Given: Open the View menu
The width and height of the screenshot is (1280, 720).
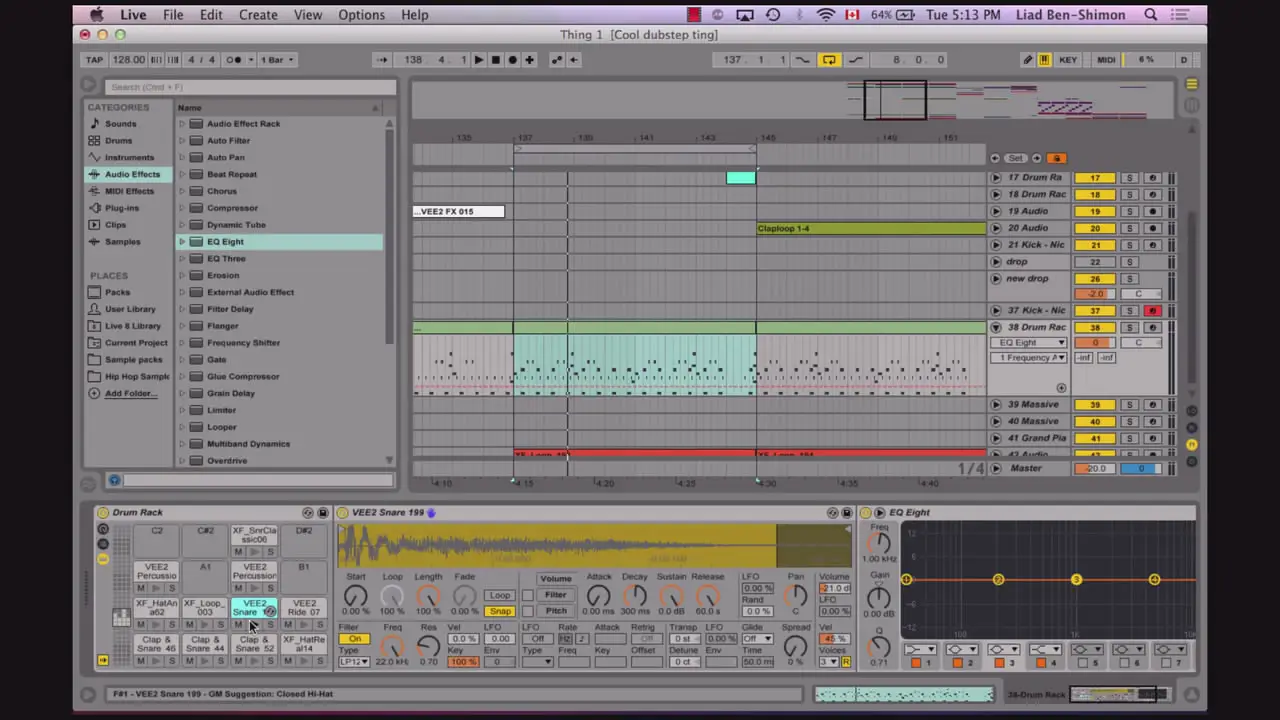Looking at the screenshot, I should (308, 15).
